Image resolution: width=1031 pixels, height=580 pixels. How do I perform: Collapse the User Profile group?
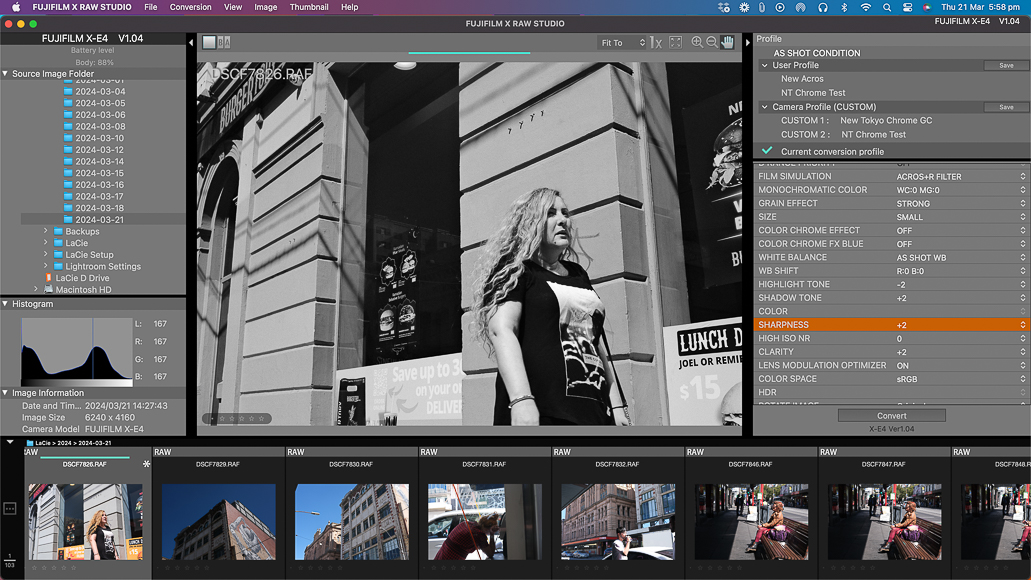click(x=765, y=65)
